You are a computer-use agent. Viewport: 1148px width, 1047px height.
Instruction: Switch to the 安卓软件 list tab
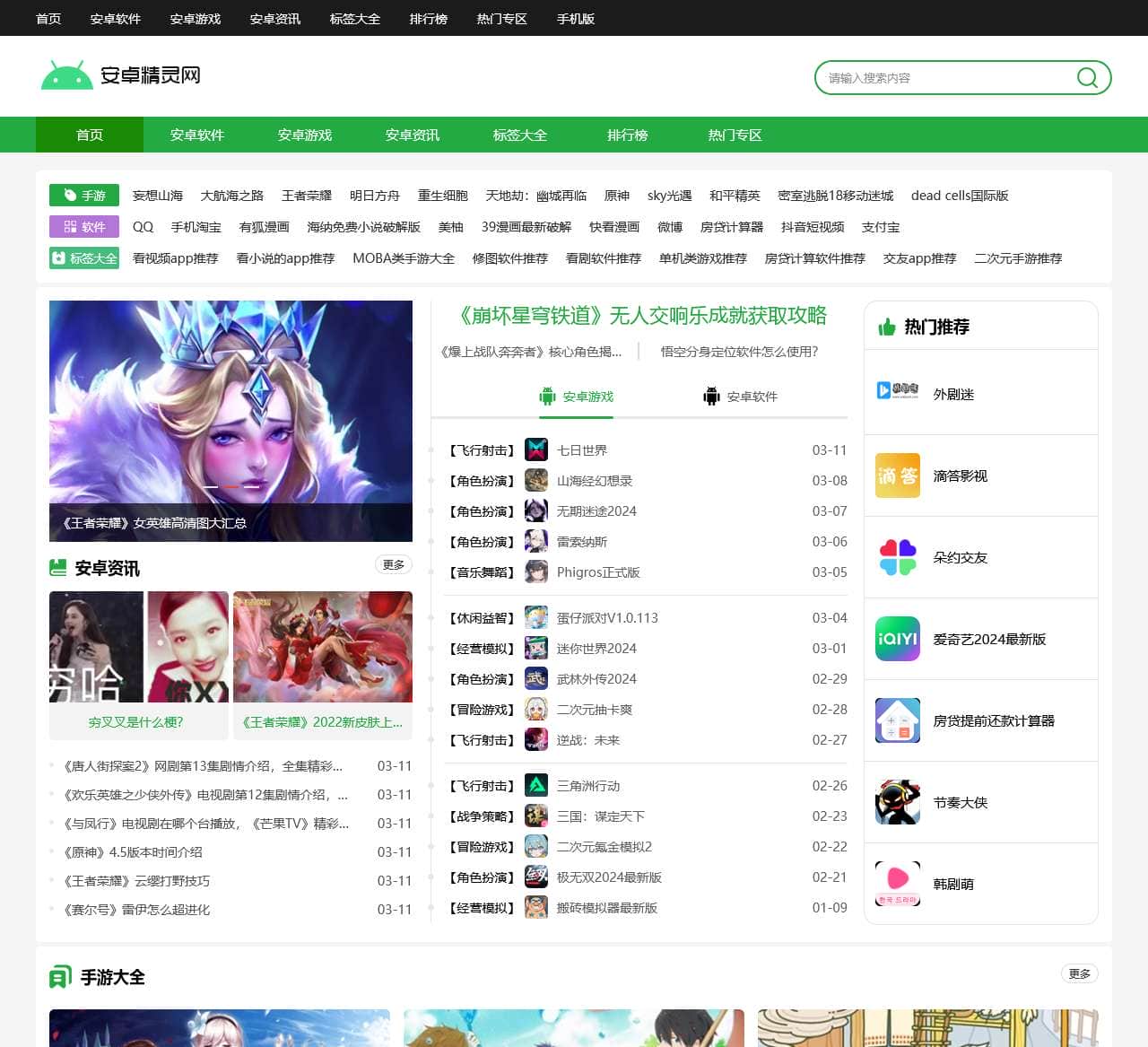click(741, 397)
